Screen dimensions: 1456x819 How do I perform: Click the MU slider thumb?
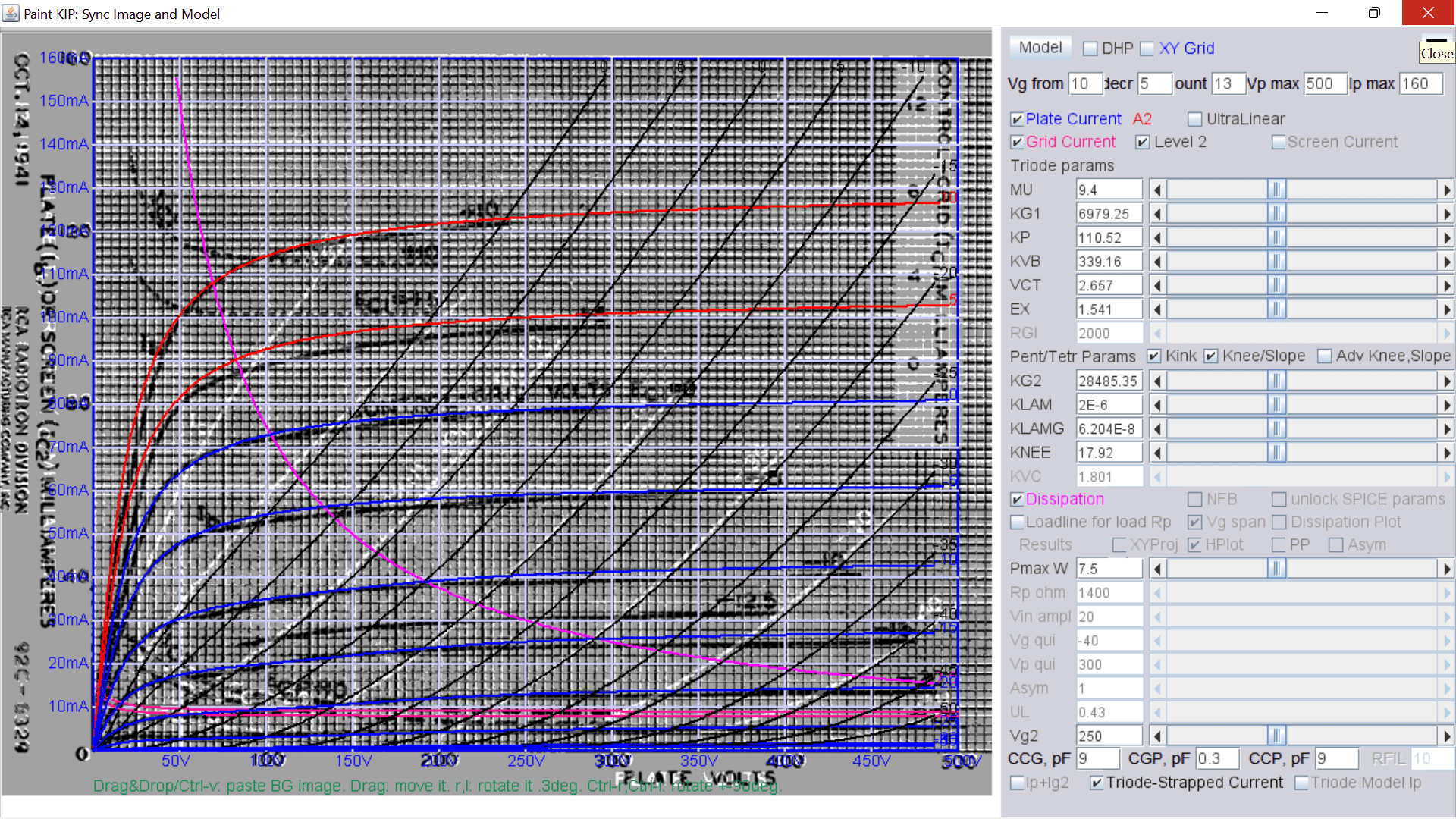pyautogui.click(x=1277, y=190)
